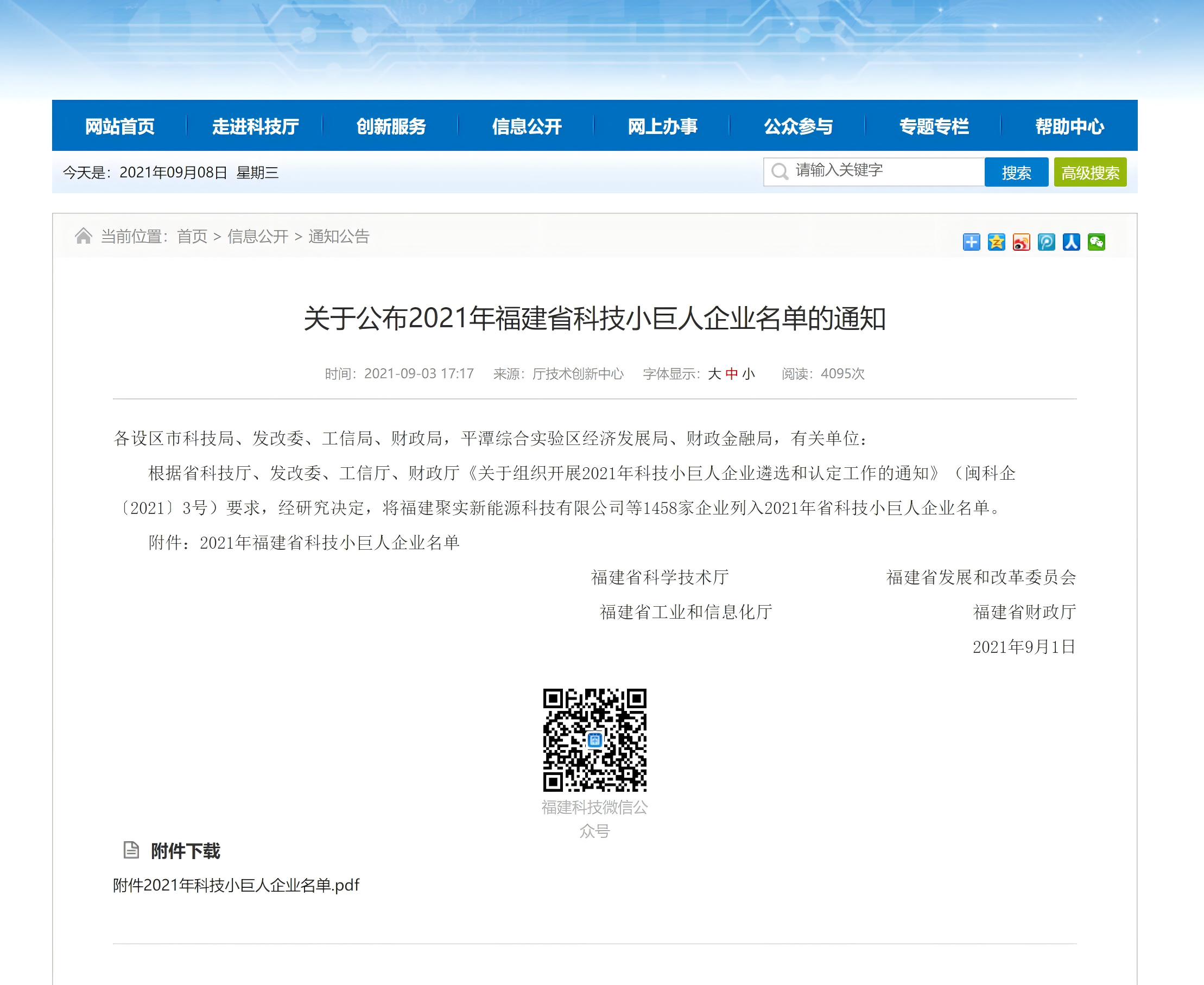Share to Sina Weibo icon

click(1021, 242)
